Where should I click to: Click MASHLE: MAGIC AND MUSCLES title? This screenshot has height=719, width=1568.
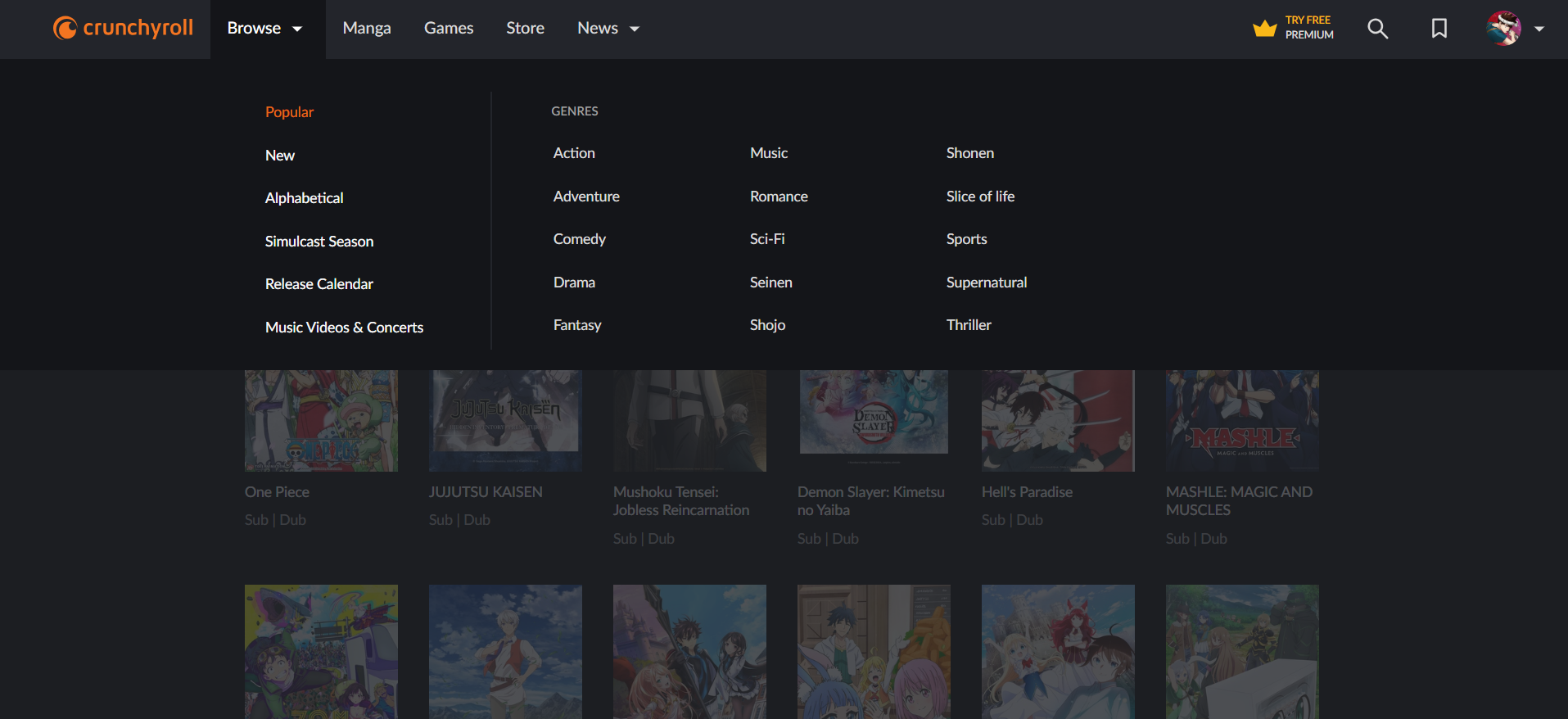[1239, 501]
